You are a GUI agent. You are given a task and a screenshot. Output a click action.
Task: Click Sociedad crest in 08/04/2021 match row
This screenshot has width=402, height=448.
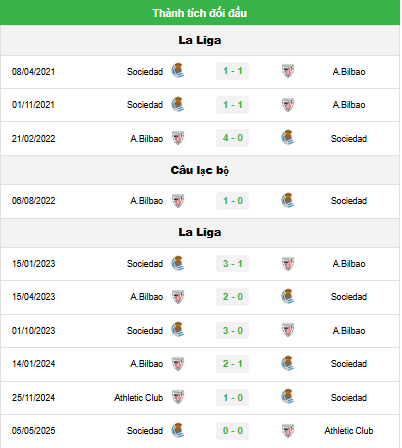pos(178,71)
